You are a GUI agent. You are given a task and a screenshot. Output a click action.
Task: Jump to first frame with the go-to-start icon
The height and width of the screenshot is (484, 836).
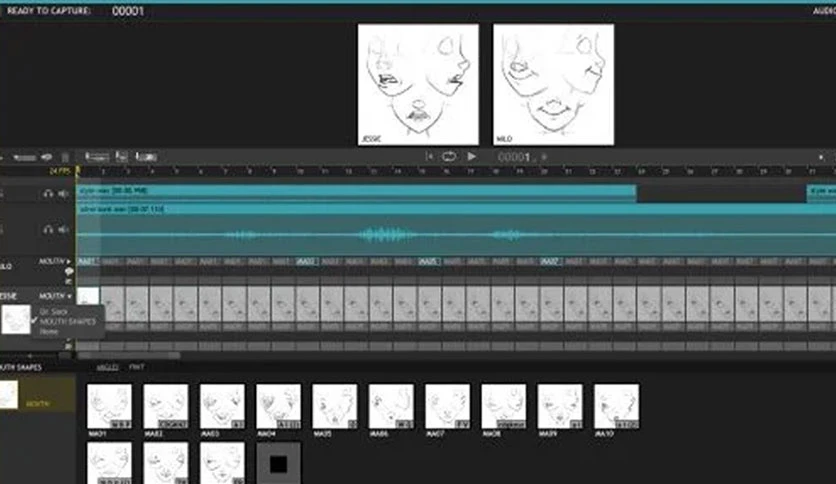click(x=429, y=157)
